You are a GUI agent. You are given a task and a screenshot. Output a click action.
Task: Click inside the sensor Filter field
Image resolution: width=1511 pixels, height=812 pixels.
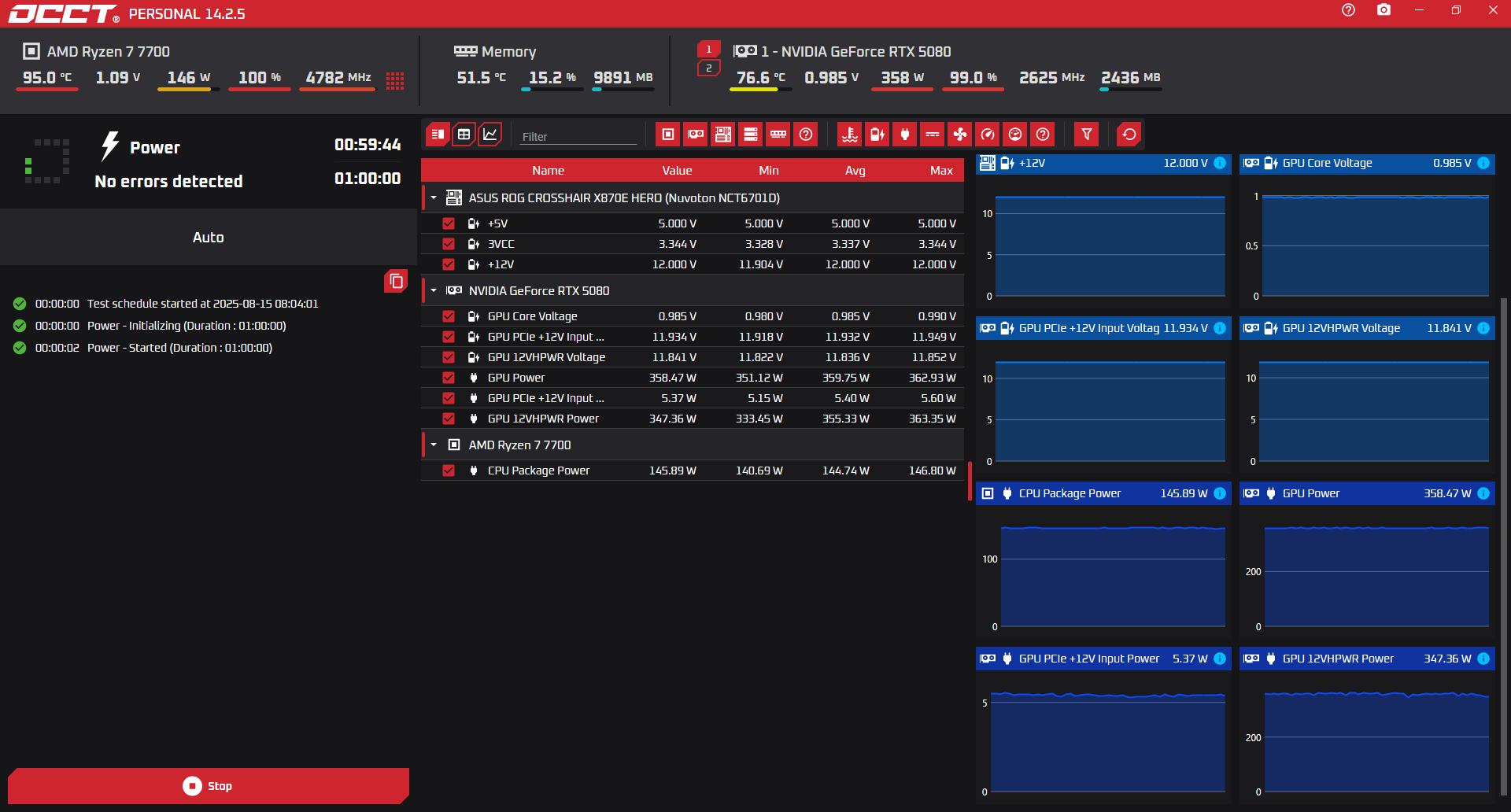coord(578,136)
